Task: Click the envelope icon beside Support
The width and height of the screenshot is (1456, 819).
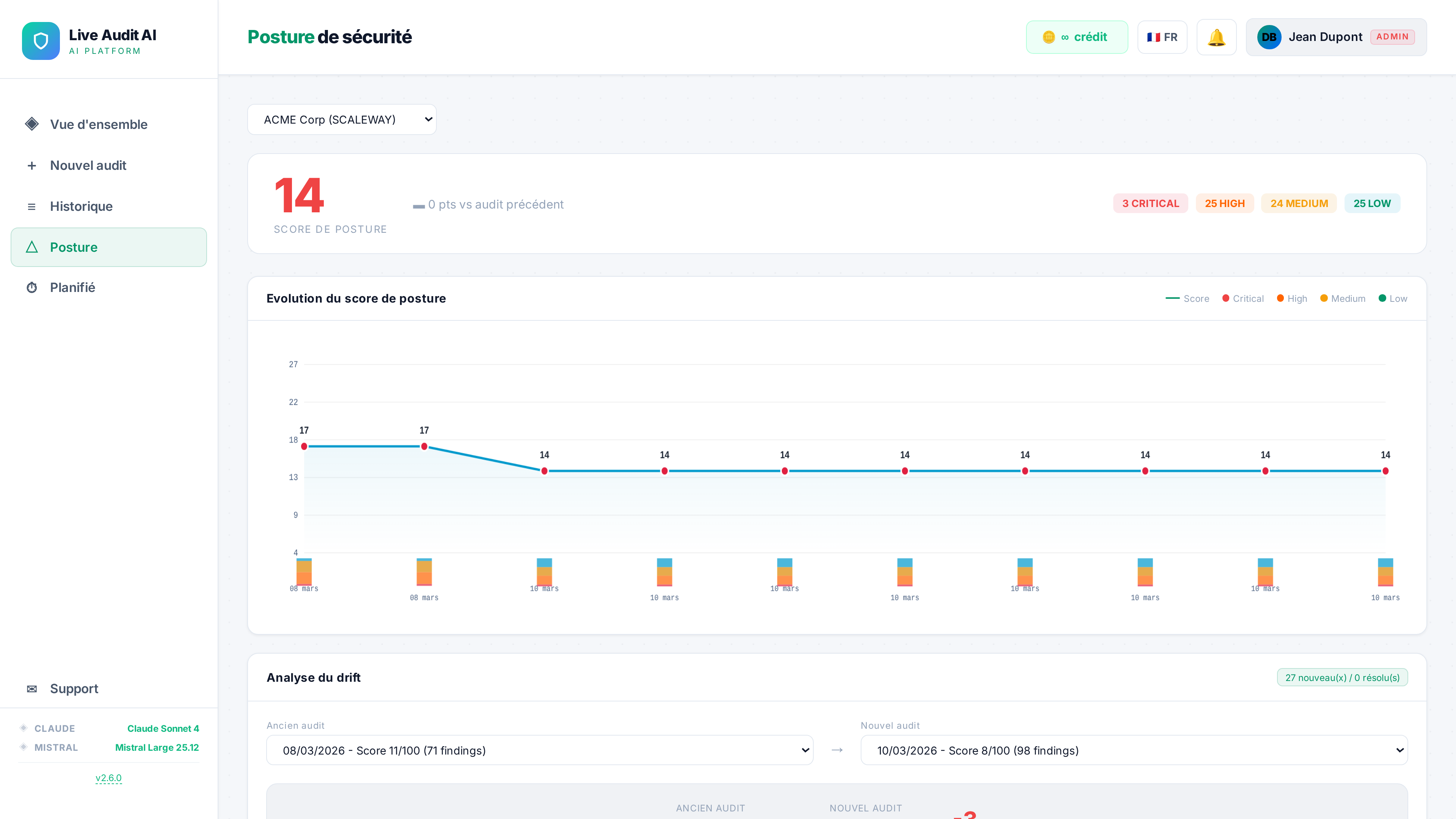Action: [31, 689]
